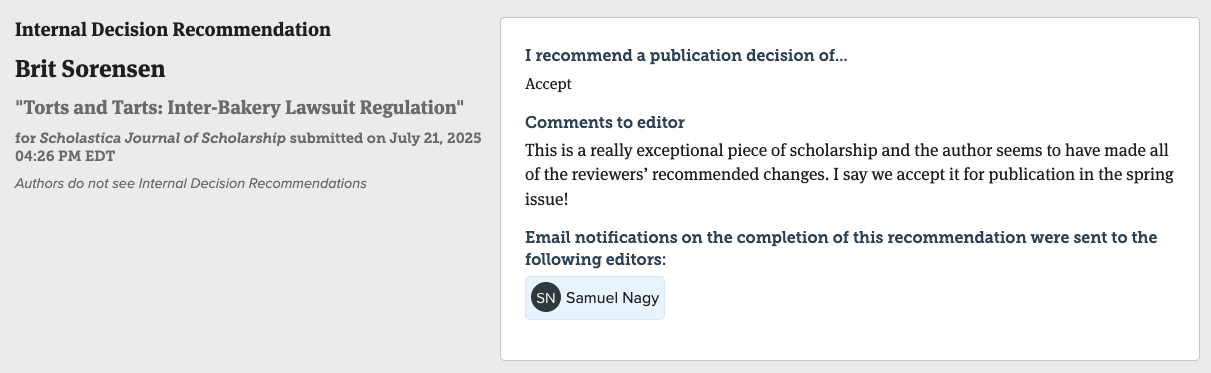Click the "following editors:" text
This screenshot has height=373, width=1211.
tap(596, 260)
